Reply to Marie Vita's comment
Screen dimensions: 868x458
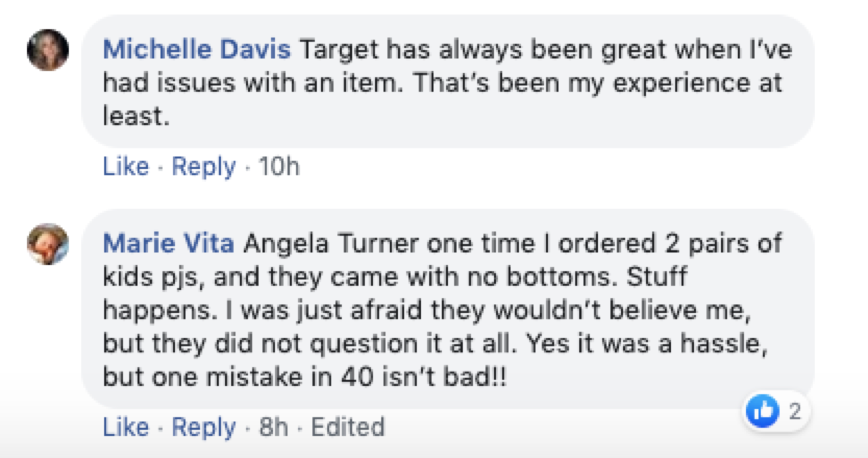tap(203, 427)
